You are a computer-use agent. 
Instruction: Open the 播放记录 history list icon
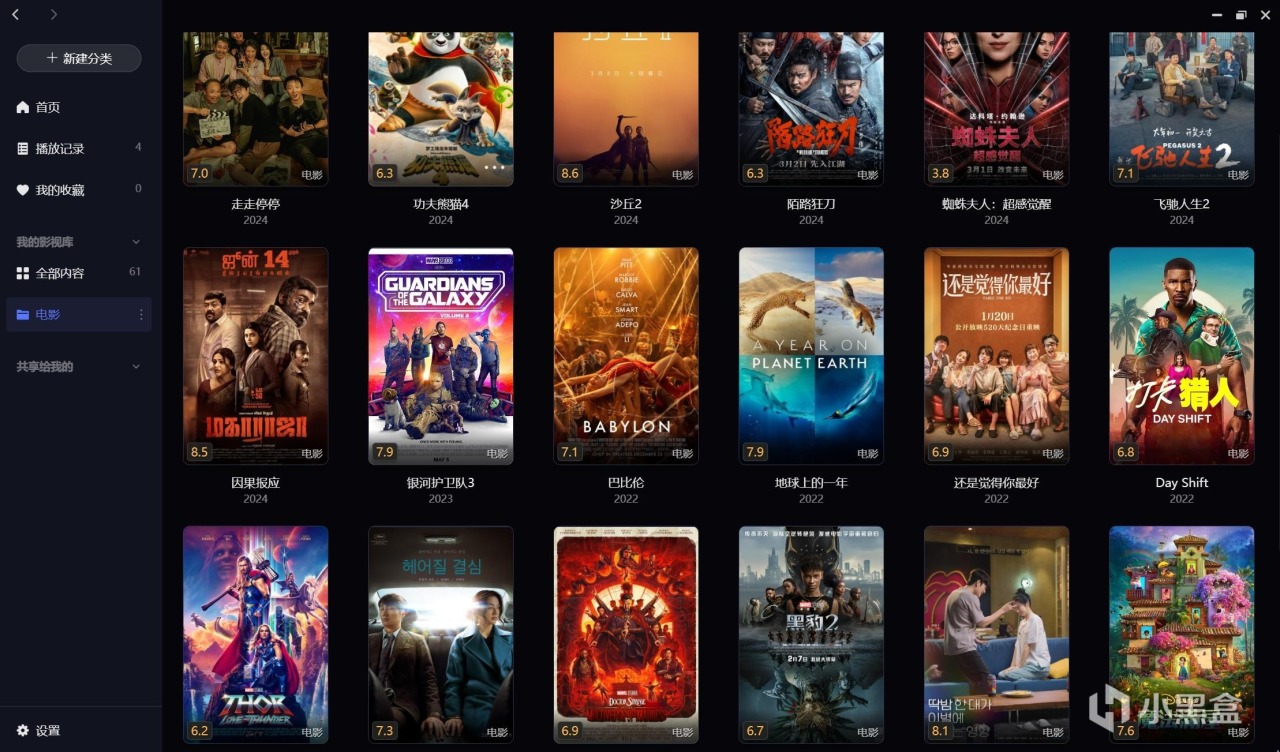pyautogui.click(x=23, y=148)
